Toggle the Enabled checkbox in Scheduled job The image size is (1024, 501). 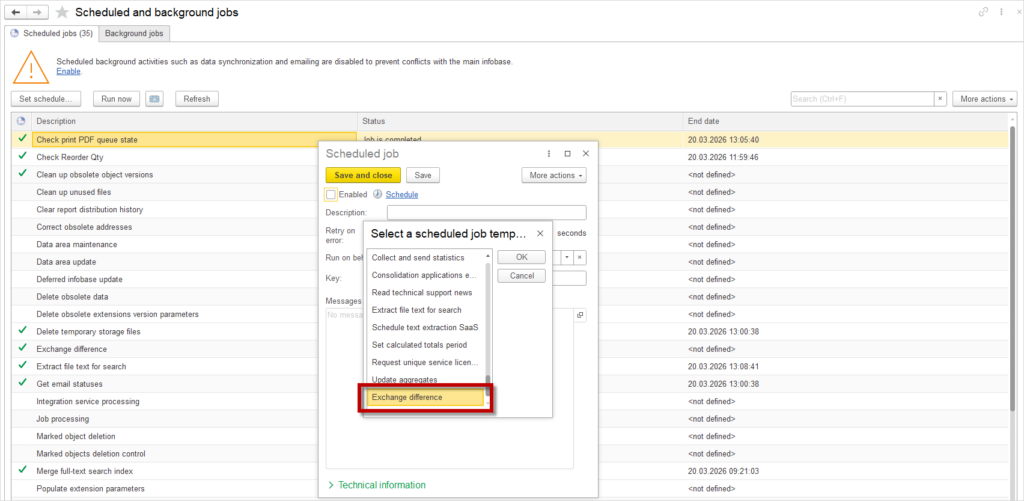331,194
